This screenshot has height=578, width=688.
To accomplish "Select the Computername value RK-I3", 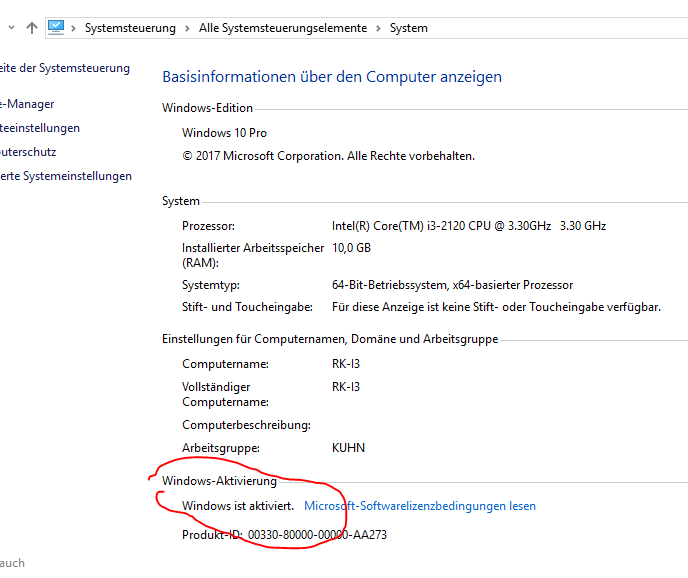I will [346, 364].
